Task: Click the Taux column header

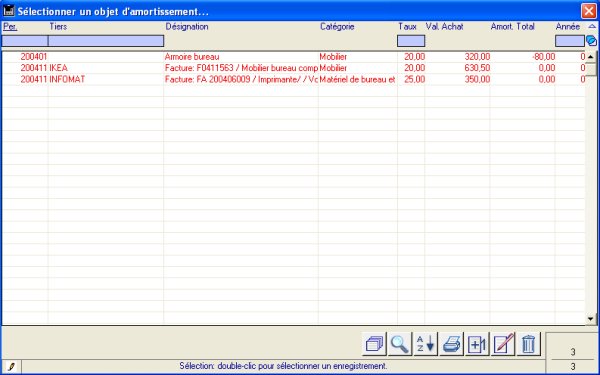Action: coord(407,27)
